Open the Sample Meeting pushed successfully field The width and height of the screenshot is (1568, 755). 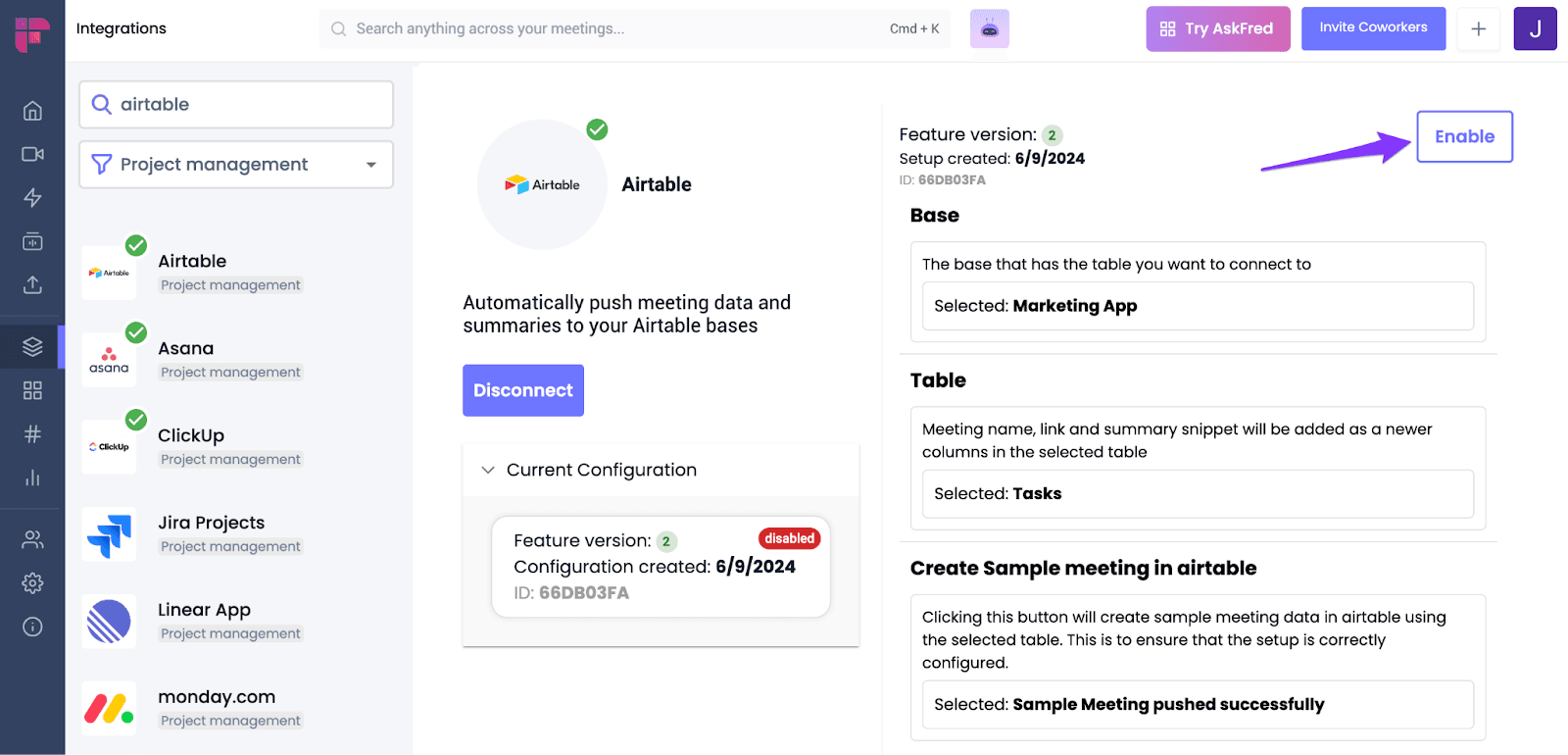click(1198, 704)
